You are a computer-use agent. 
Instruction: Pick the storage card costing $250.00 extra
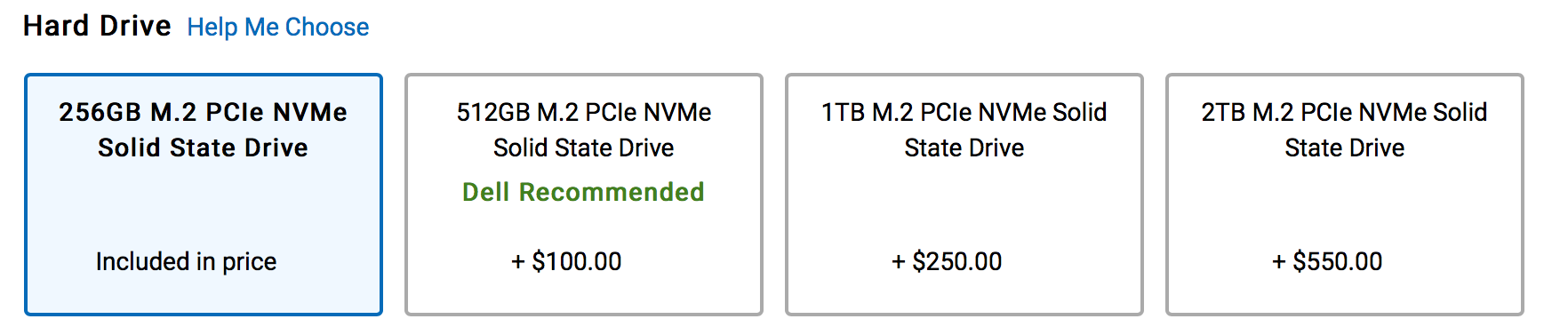pyautogui.click(x=964, y=195)
